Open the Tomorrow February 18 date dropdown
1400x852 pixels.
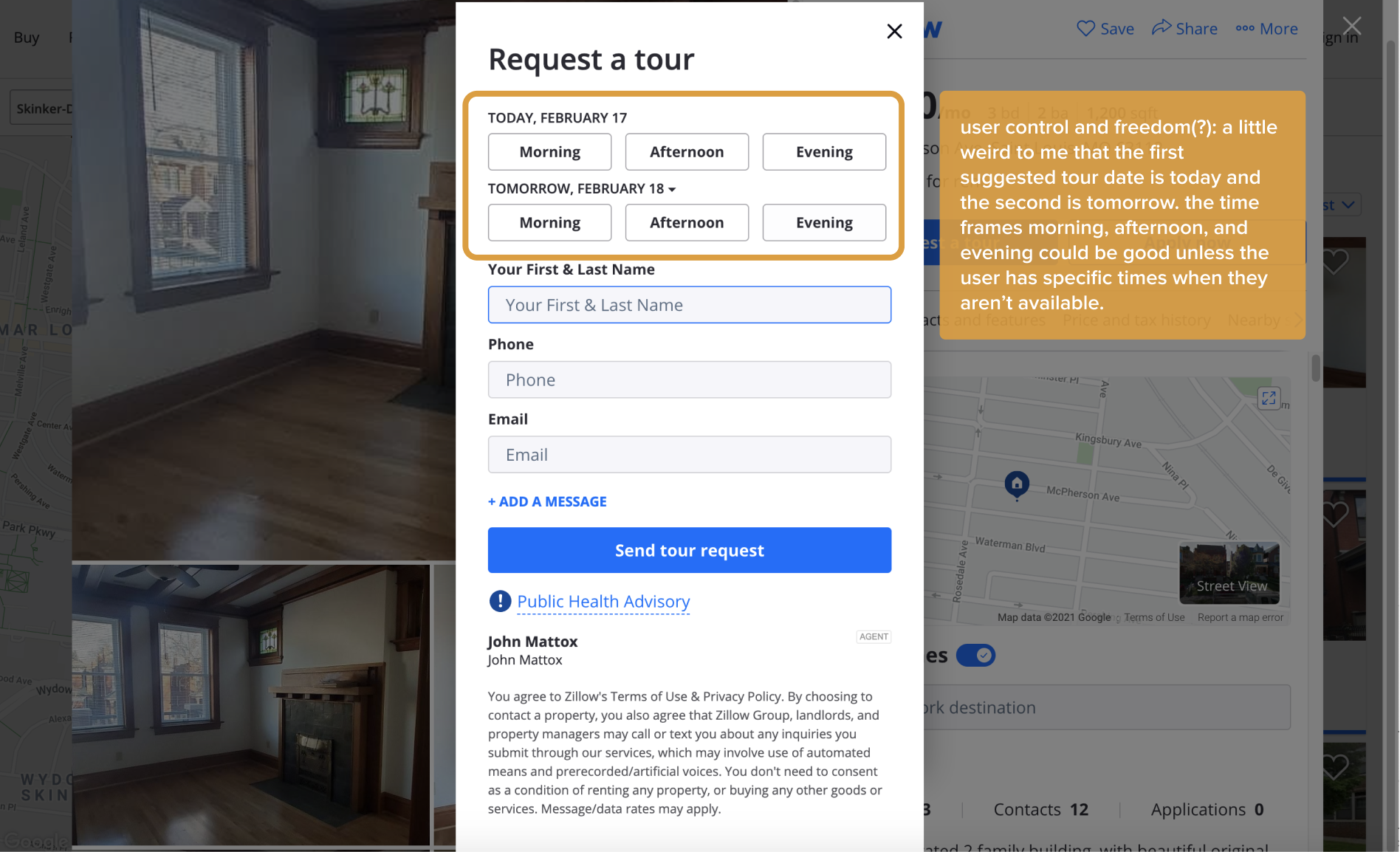[x=582, y=189]
